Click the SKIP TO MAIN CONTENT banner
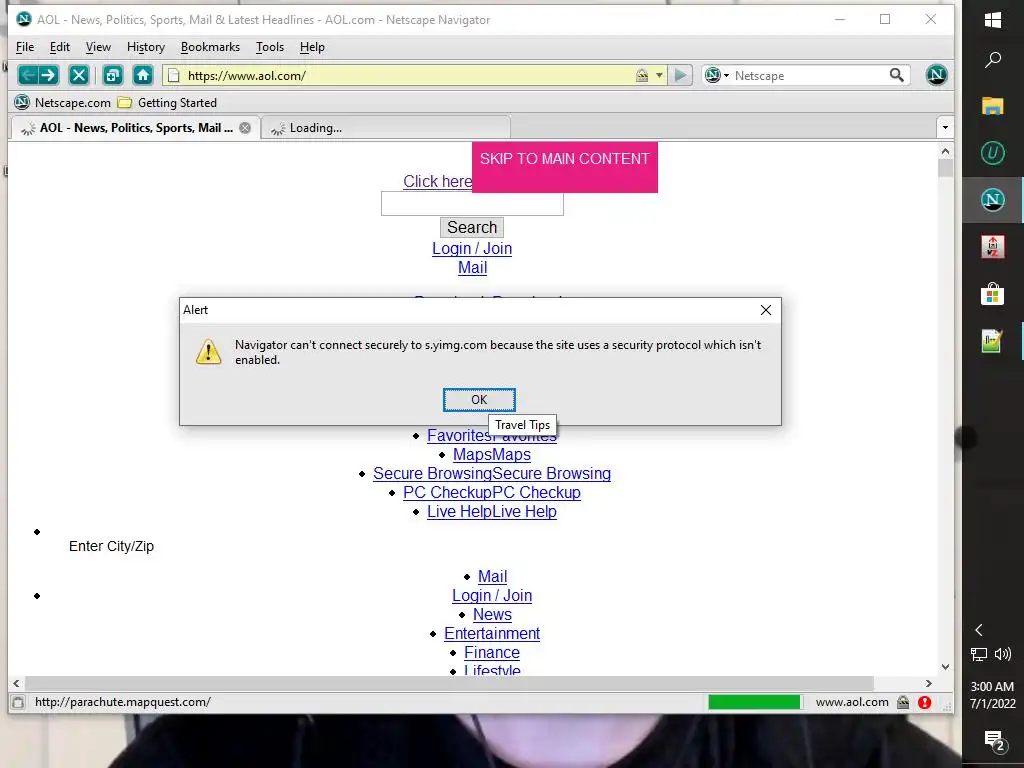Viewport: 1024px width, 768px height. point(565,167)
